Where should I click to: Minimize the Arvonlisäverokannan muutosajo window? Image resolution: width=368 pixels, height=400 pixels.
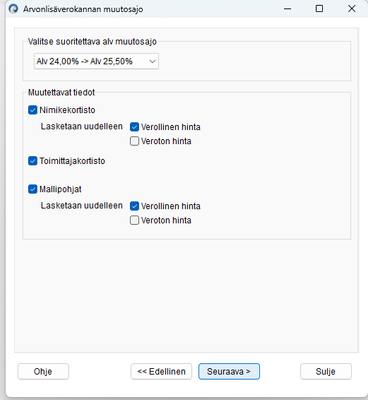[x=287, y=9]
